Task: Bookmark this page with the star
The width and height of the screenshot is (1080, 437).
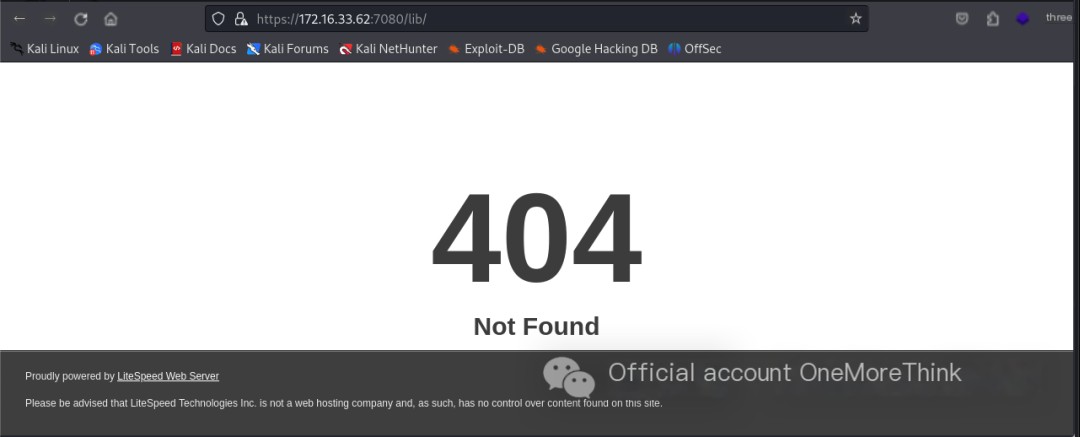Action: (x=855, y=19)
